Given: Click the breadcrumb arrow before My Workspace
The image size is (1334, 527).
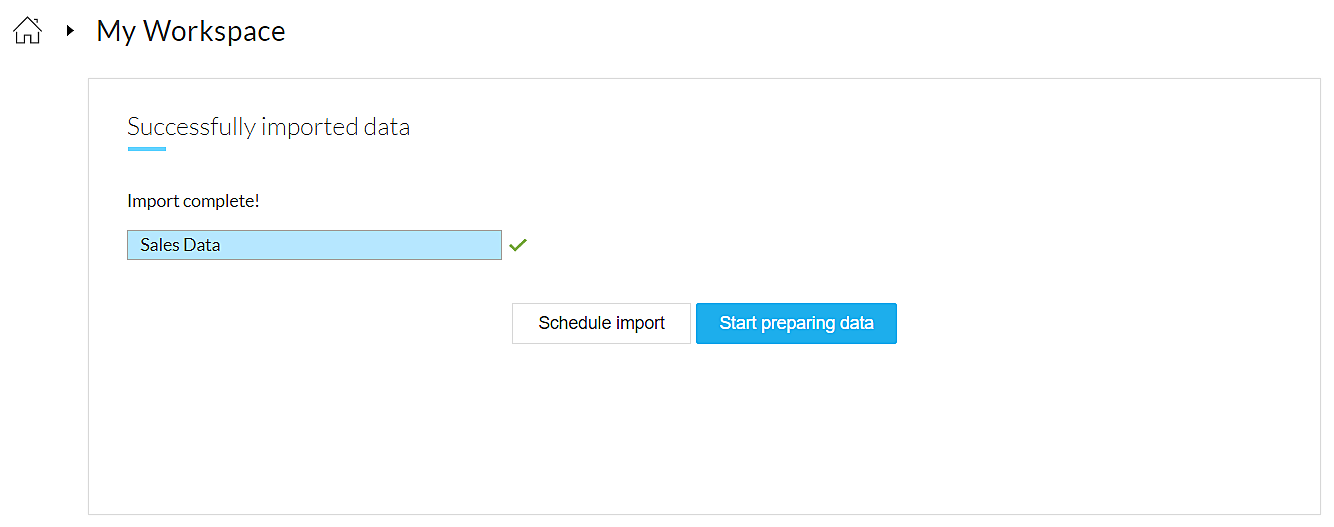Looking at the screenshot, I should (x=70, y=31).
